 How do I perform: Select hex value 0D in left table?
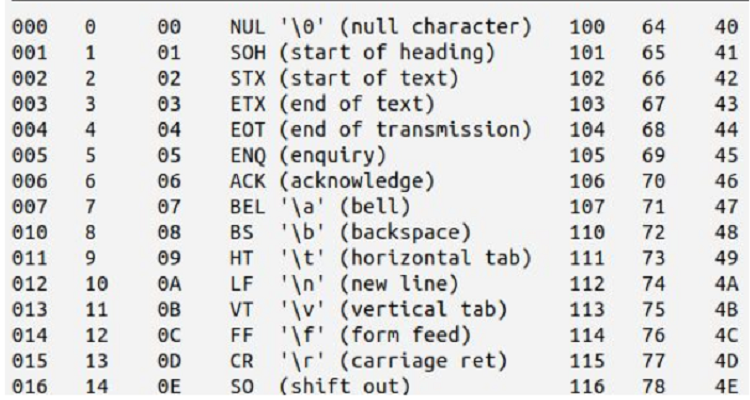tap(169, 362)
